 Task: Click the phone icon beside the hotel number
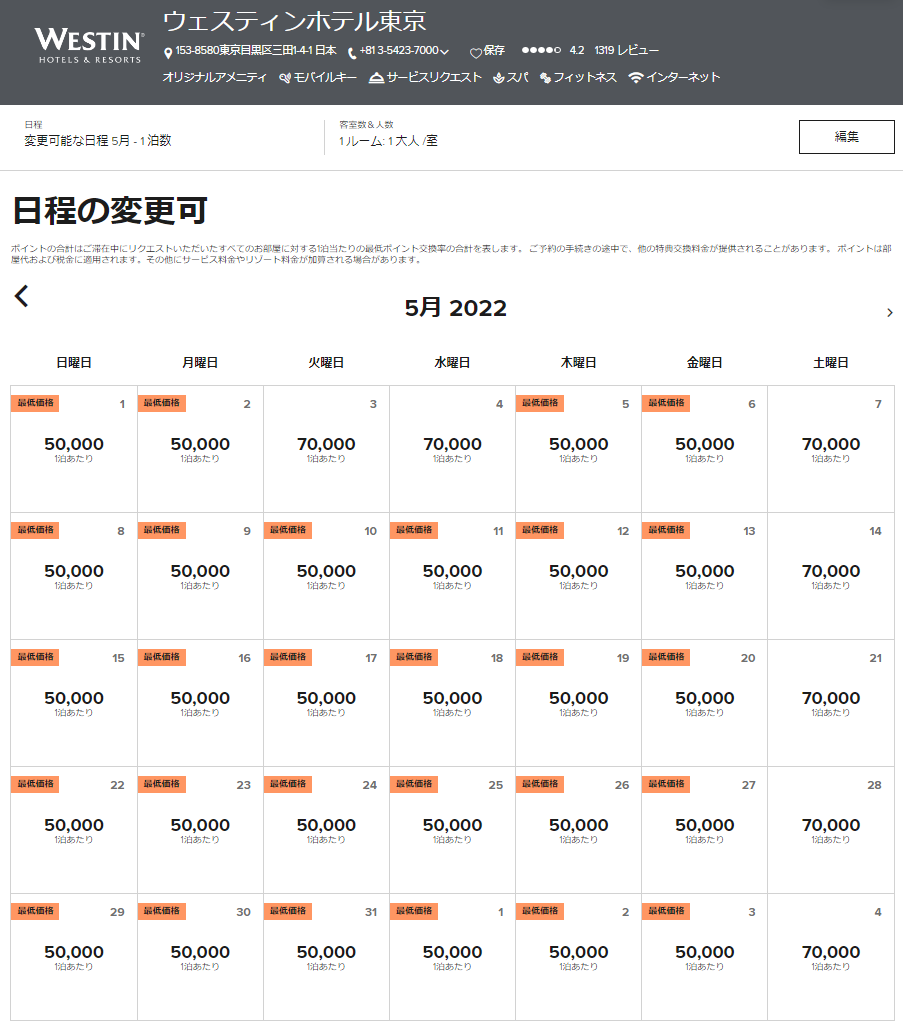(x=352, y=52)
